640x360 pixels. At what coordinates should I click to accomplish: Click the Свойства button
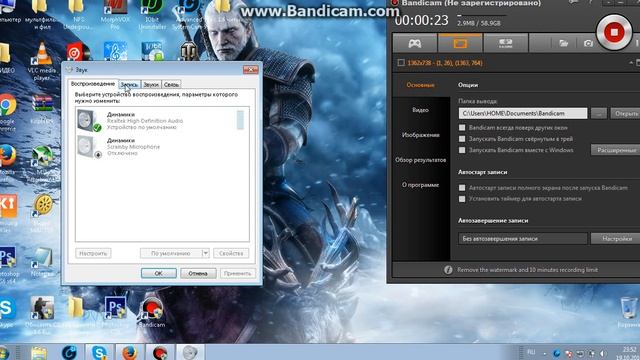pyautogui.click(x=231, y=253)
